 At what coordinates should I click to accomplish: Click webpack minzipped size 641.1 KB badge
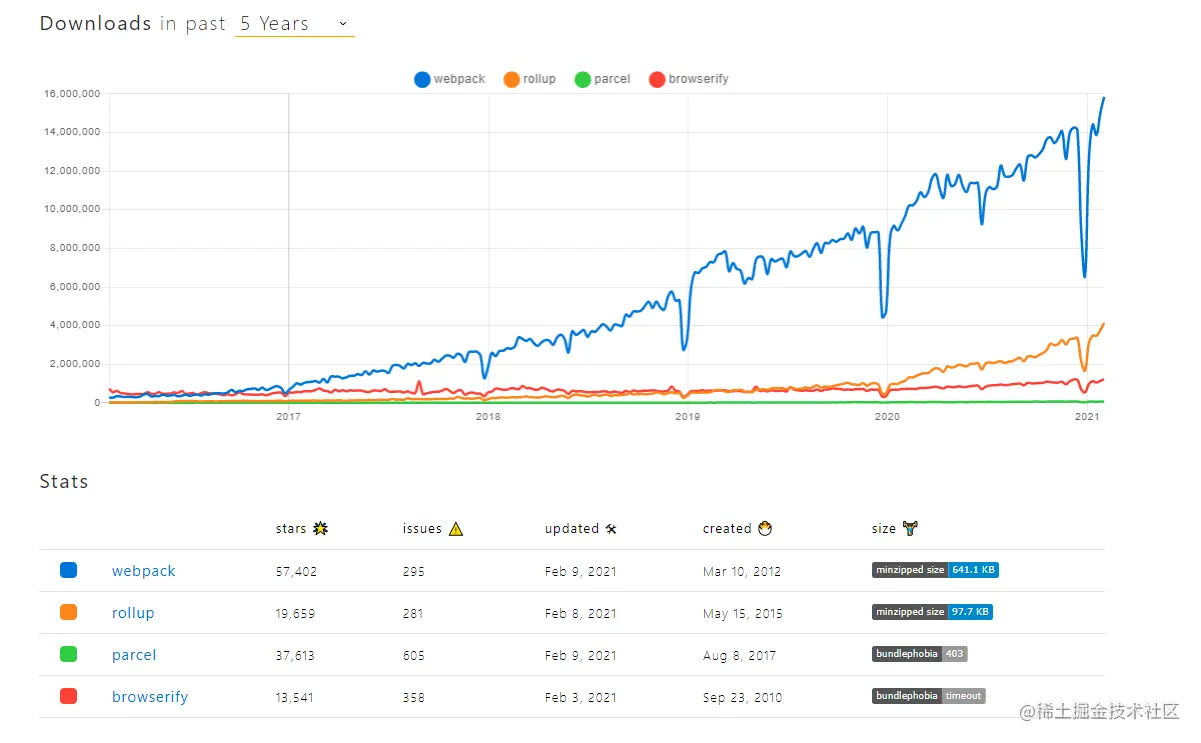pyautogui.click(x=935, y=570)
